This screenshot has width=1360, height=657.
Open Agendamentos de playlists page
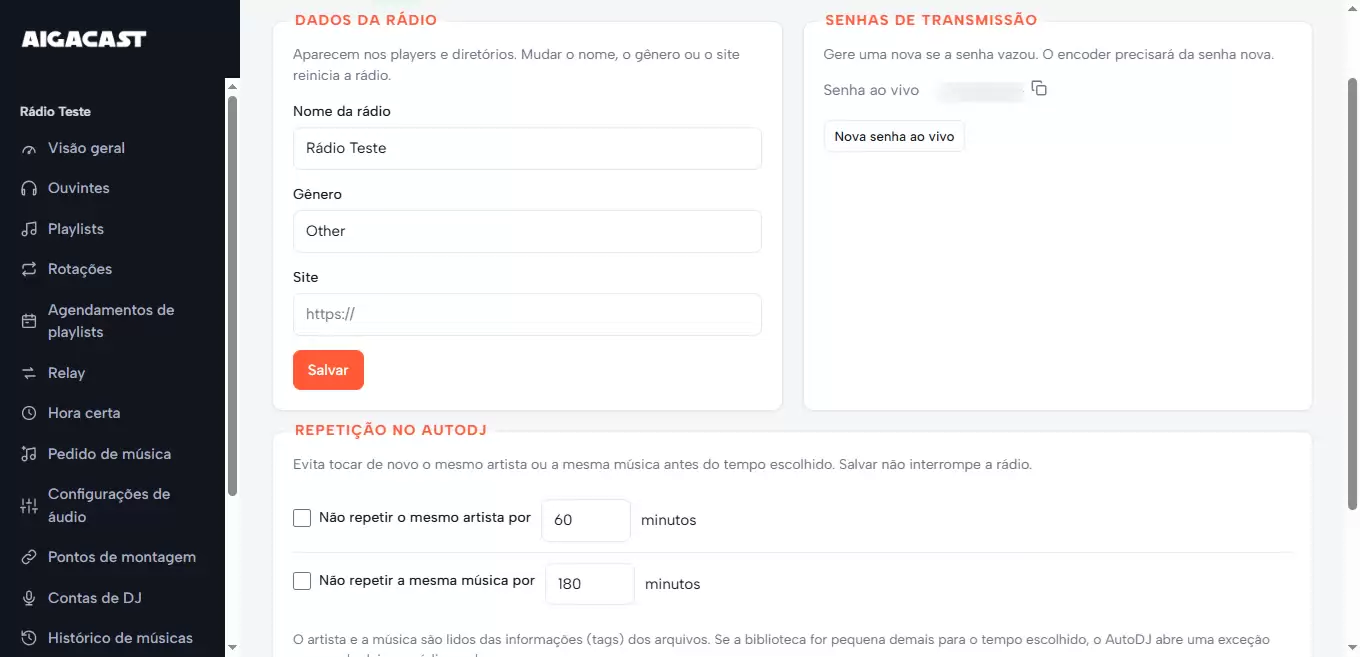pos(112,321)
